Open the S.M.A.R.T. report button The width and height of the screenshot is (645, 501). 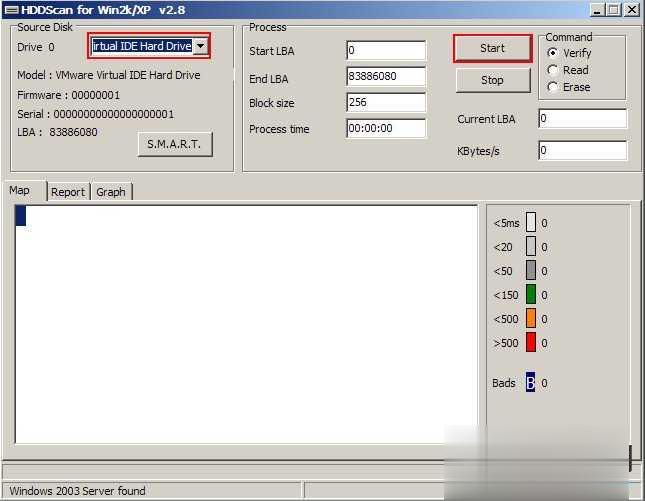point(174,144)
